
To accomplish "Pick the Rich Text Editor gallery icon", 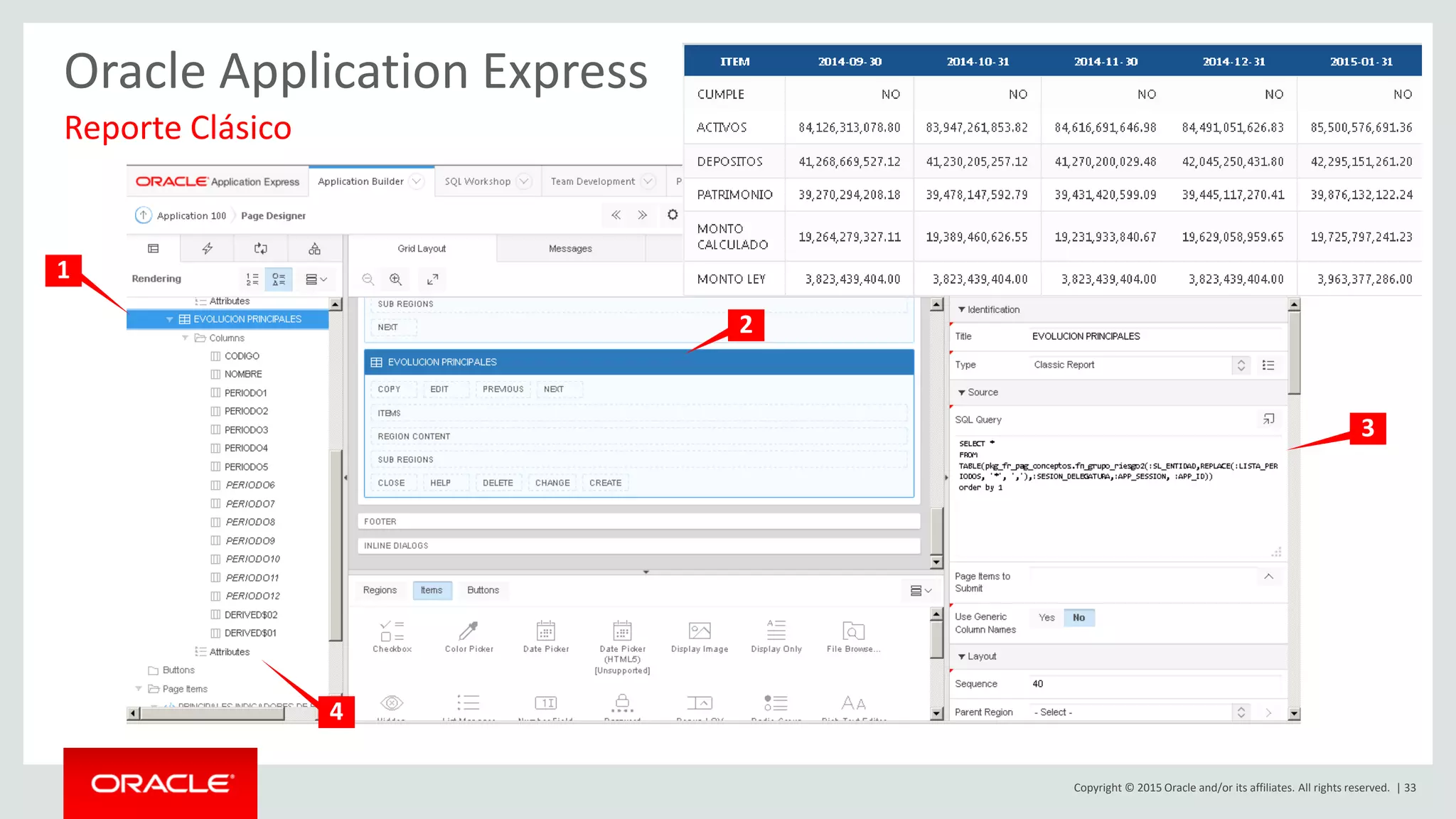I will [853, 703].
